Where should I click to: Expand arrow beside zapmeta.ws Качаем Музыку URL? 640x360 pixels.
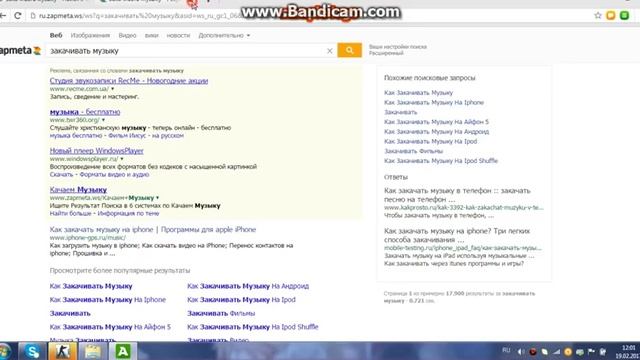[x=158, y=198]
